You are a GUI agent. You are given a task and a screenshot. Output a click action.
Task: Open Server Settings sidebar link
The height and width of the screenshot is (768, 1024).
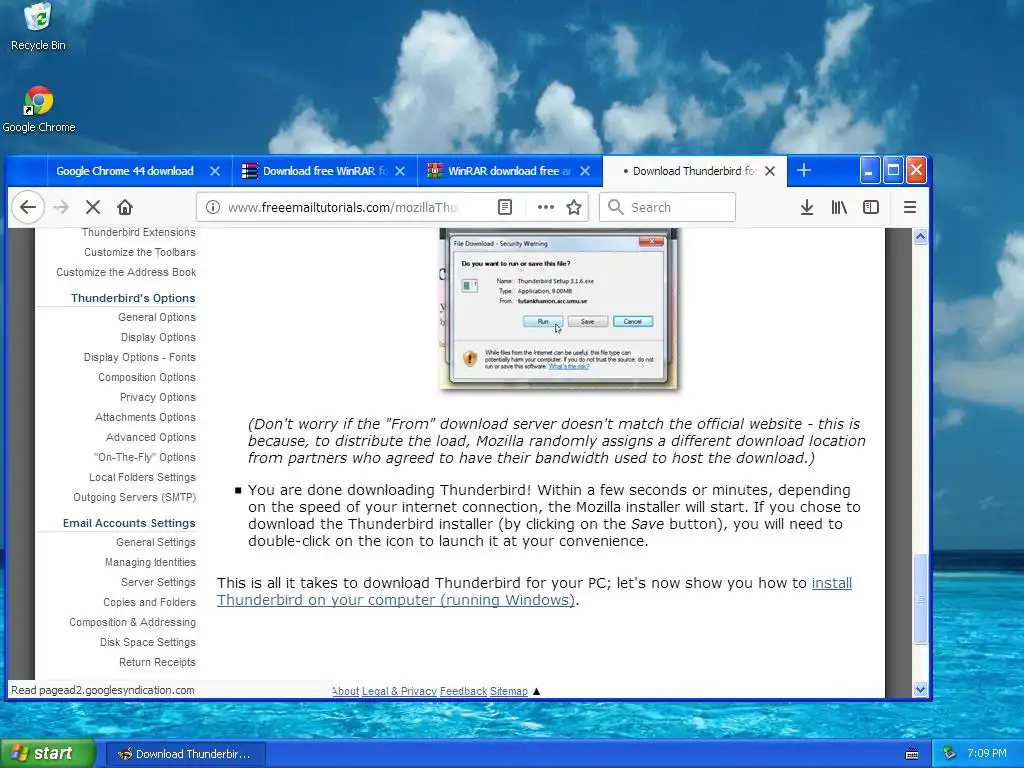click(x=158, y=583)
